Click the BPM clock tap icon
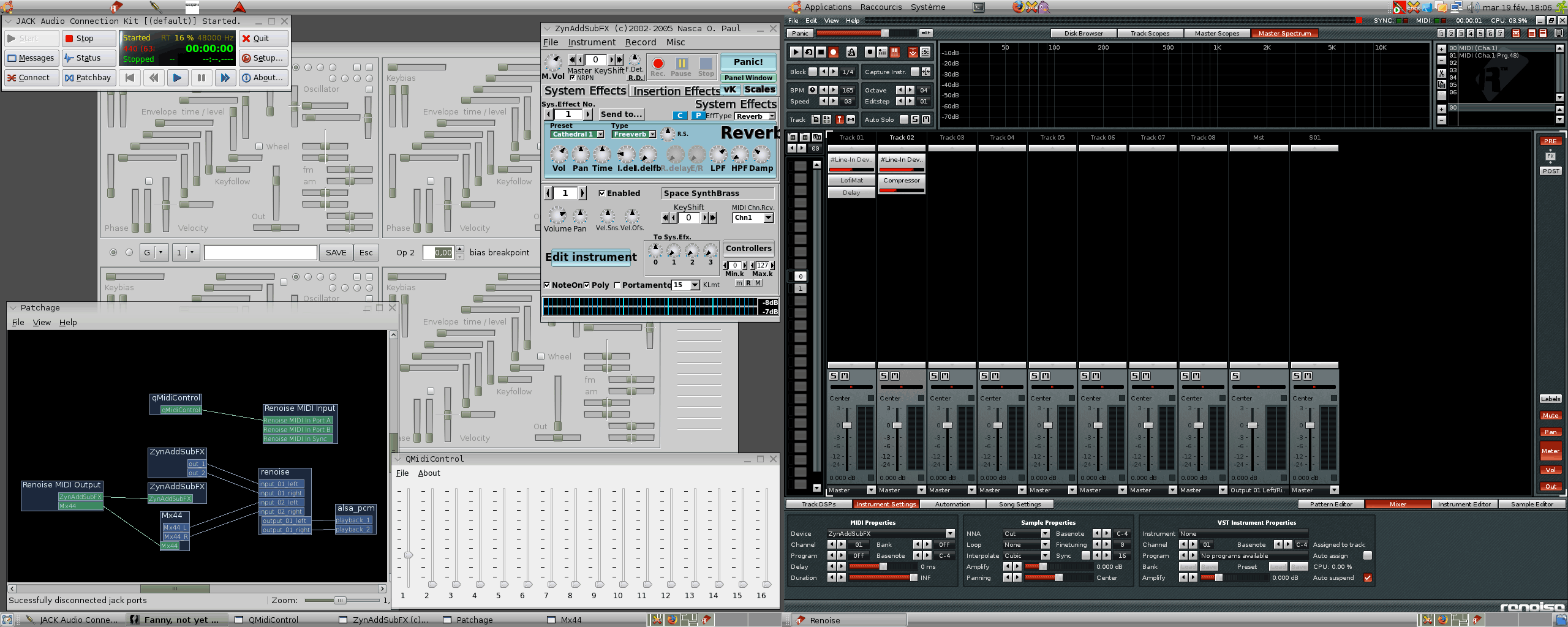The height and width of the screenshot is (627, 1568). [x=813, y=90]
